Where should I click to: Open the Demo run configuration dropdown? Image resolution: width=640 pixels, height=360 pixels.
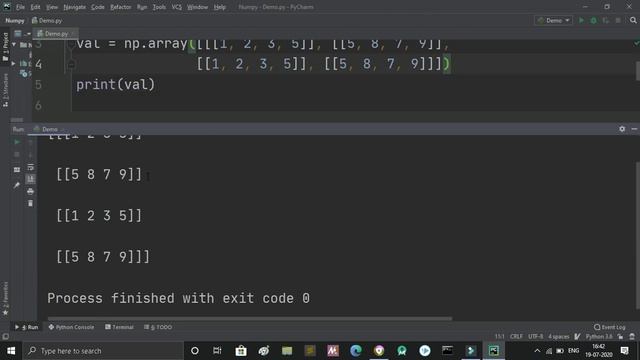[x=553, y=20]
